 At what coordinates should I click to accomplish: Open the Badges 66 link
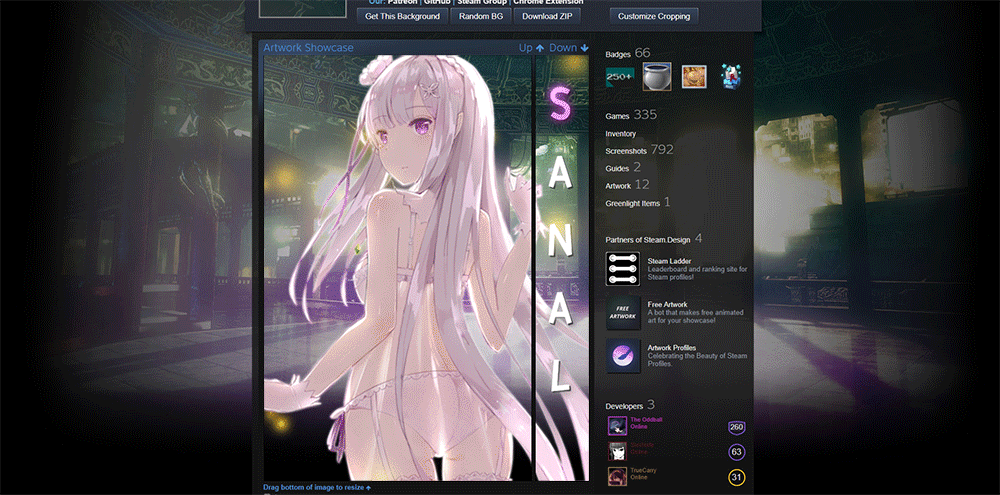628,53
